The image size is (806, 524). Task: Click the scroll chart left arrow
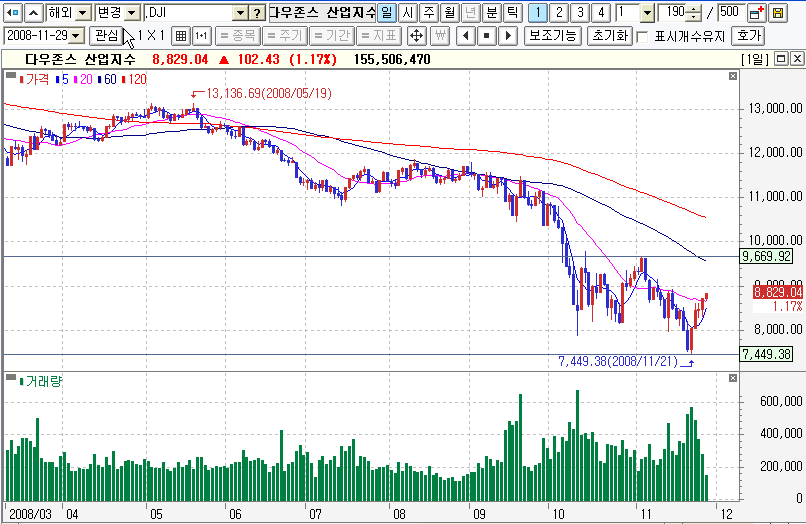click(465, 36)
